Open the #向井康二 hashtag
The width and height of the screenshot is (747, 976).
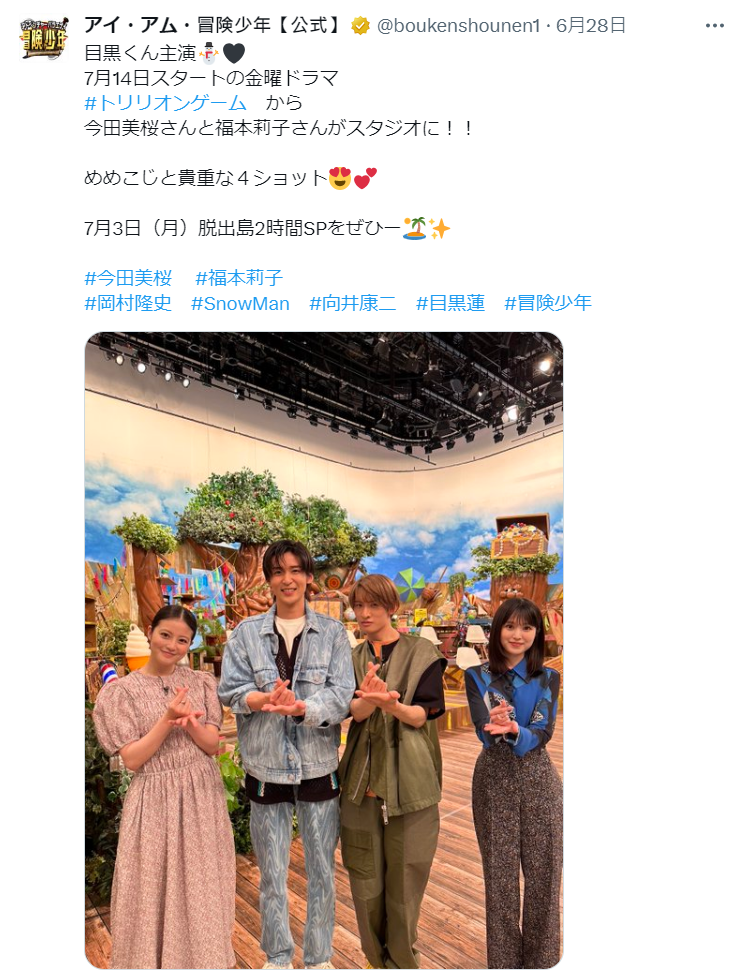point(353,303)
